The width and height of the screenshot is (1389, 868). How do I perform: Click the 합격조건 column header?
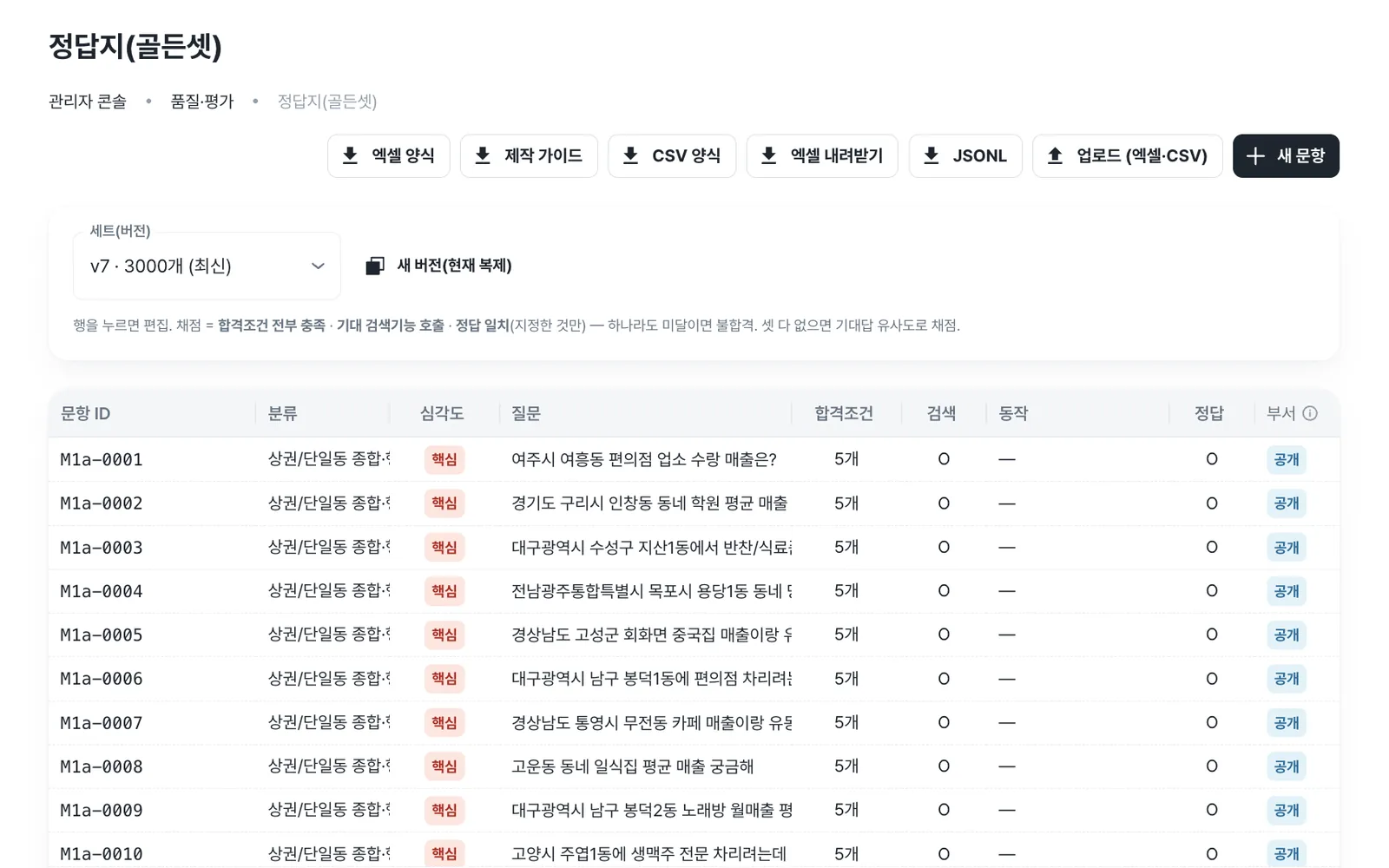(844, 413)
